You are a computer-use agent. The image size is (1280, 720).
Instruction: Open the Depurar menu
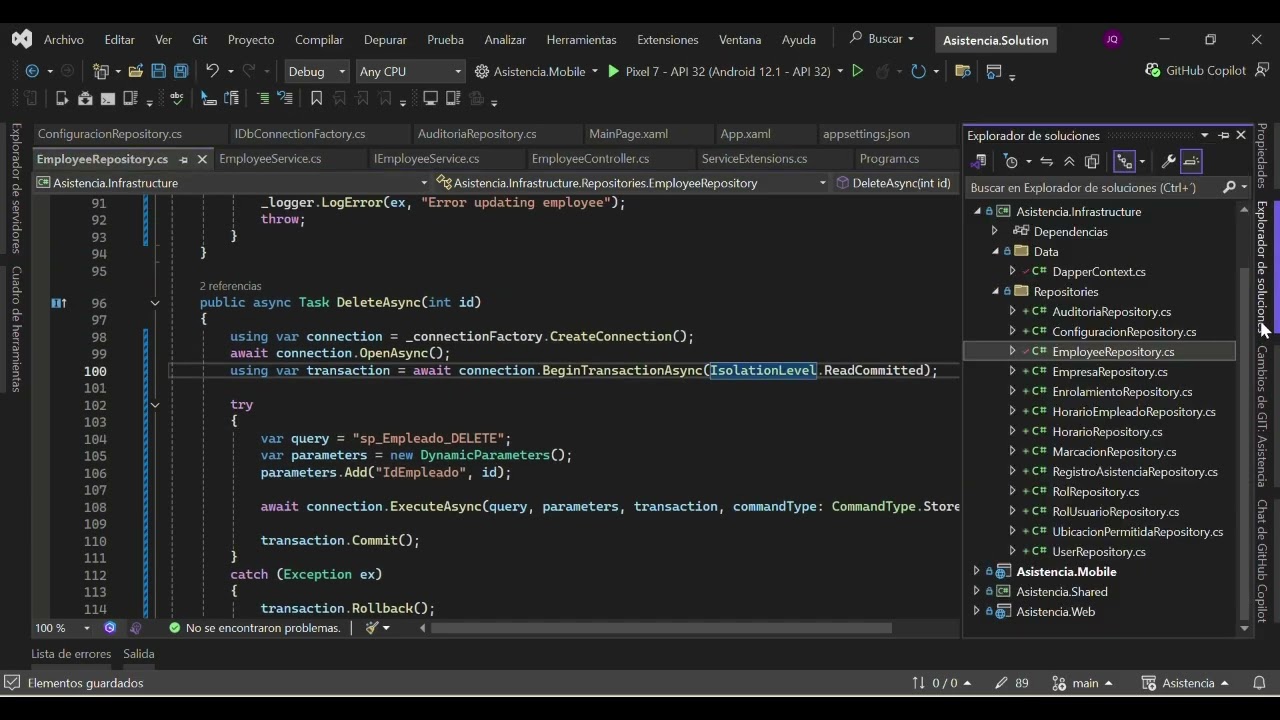pyautogui.click(x=385, y=39)
